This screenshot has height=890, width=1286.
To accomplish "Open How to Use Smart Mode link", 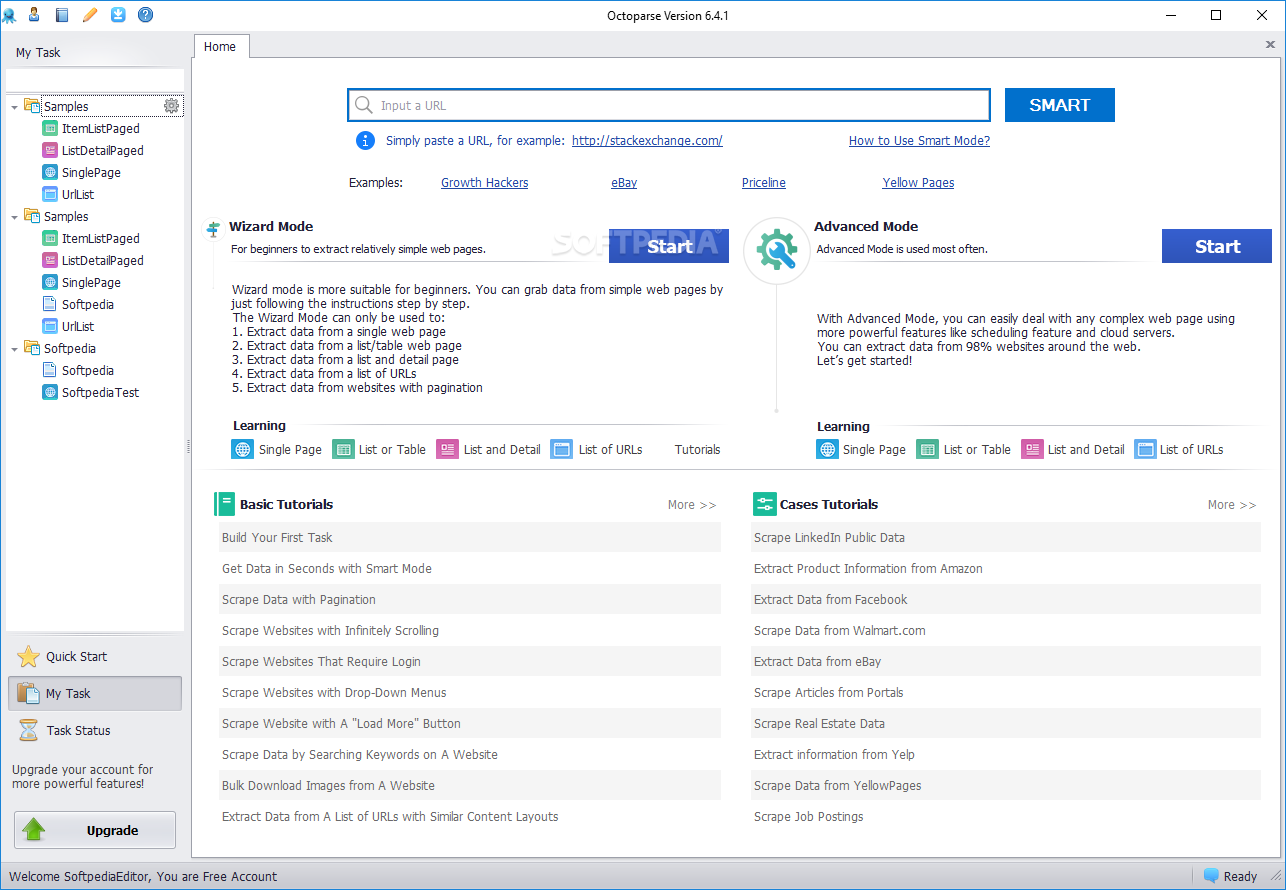I will point(919,141).
